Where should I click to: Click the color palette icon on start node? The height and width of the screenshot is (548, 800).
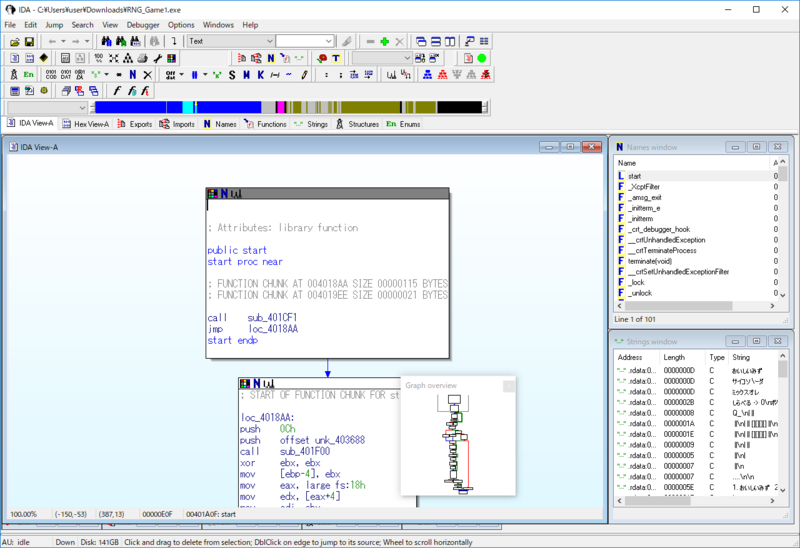click(213, 193)
